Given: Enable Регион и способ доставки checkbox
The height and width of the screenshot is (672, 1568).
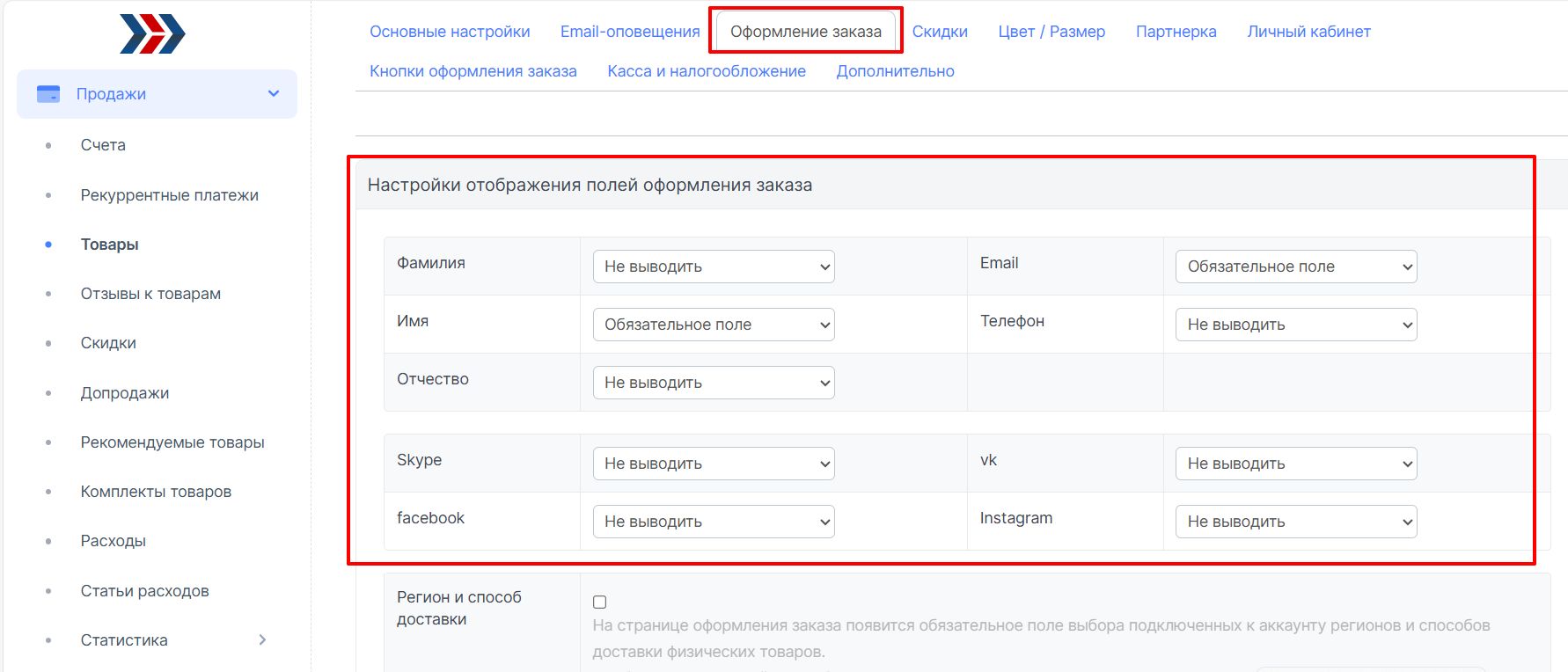Looking at the screenshot, I should click(x=600, y=603).
